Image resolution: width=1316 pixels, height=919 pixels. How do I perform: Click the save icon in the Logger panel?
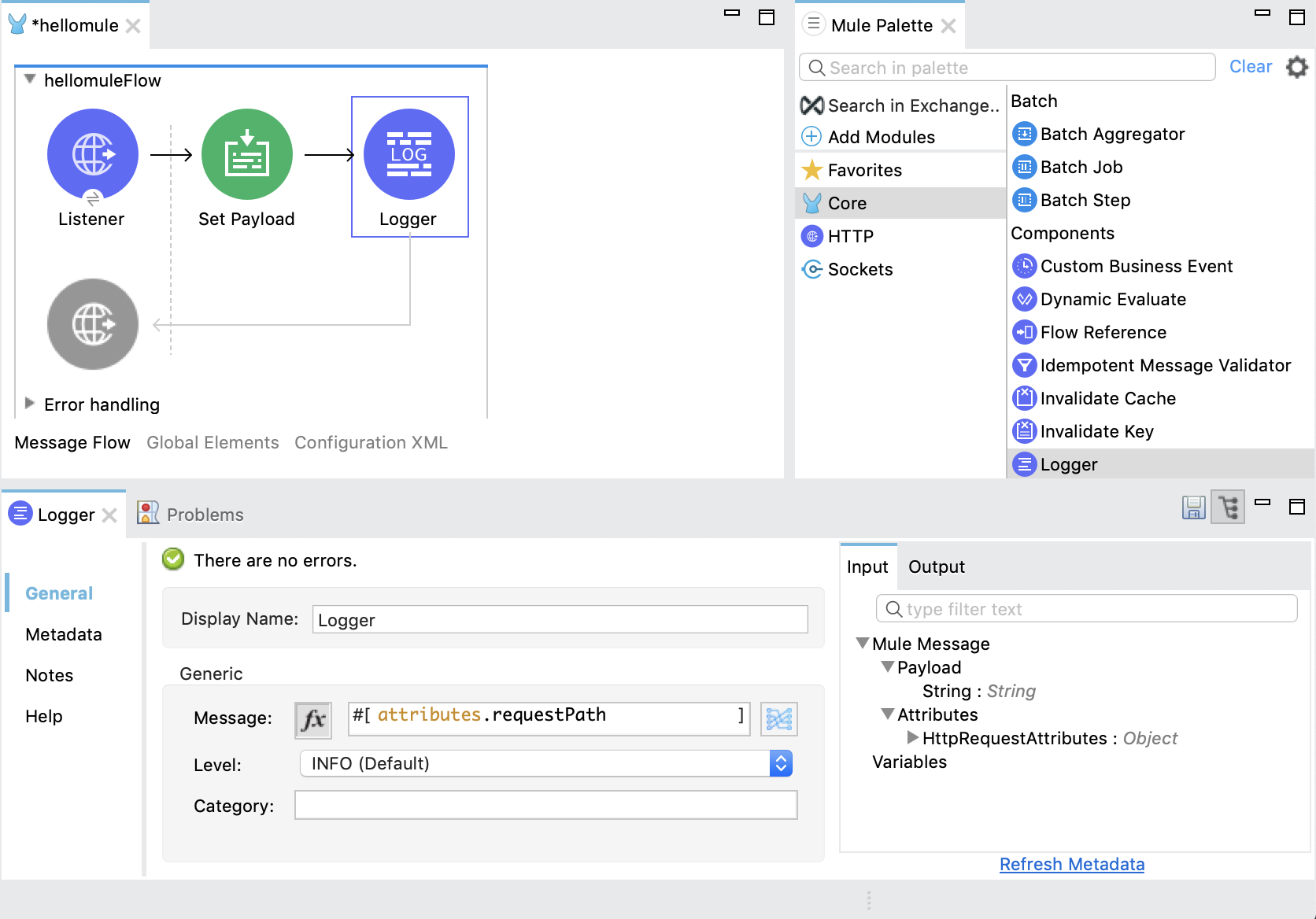tap(1193, 508)
